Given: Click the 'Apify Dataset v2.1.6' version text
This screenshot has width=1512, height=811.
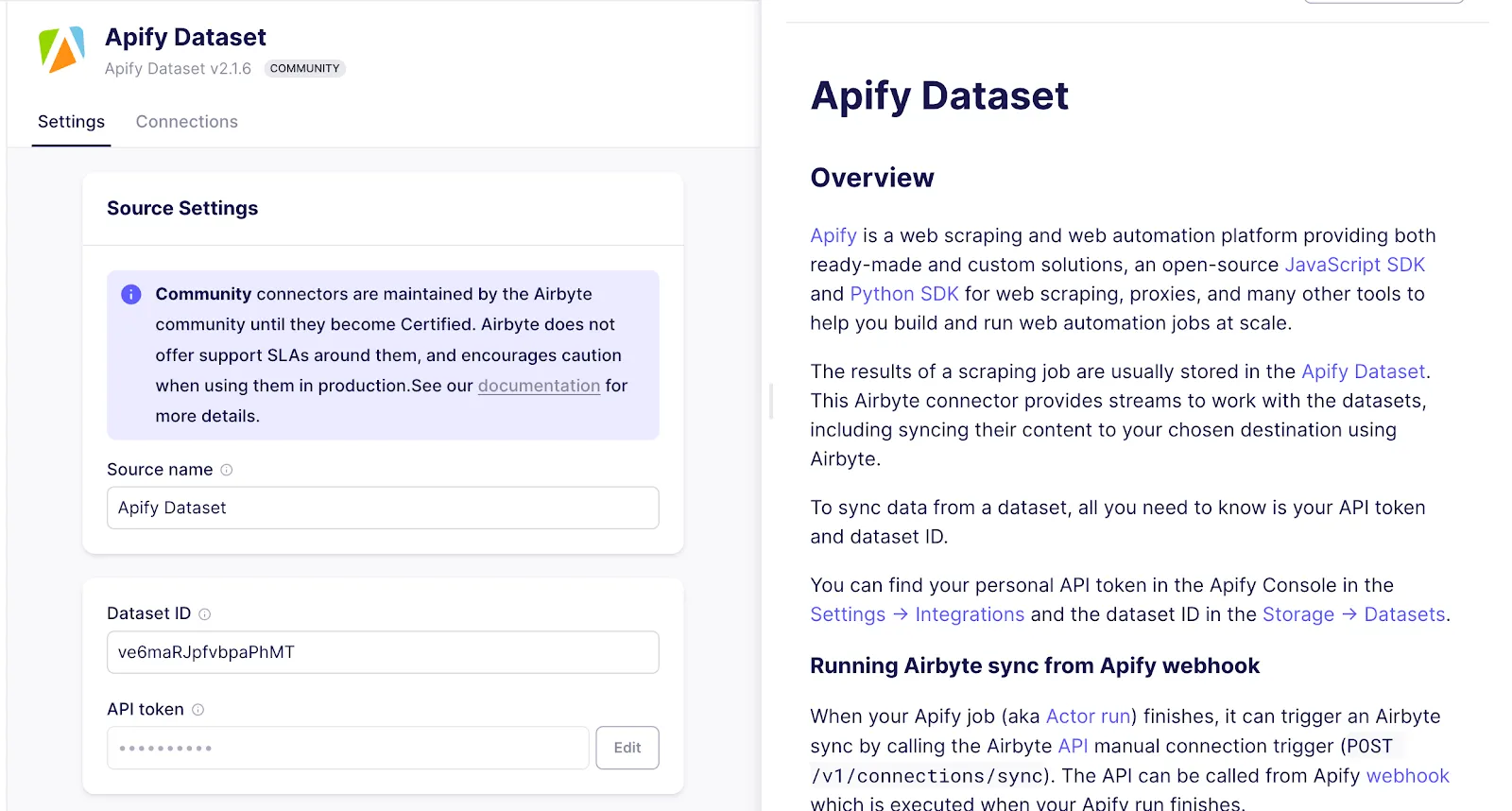Looking at the screenshot, I should coord(178,69).
